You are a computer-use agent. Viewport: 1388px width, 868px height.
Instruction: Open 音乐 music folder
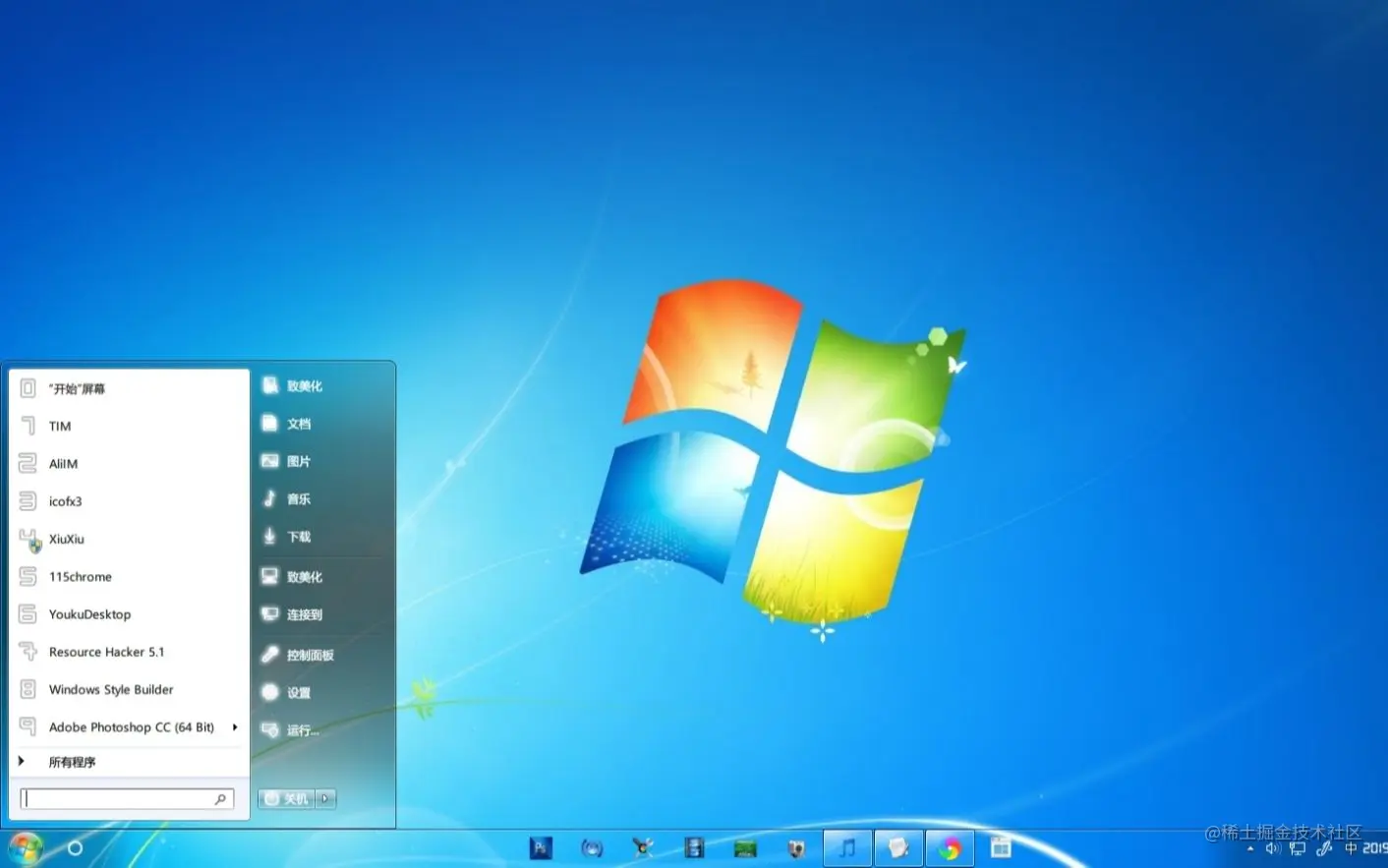[x=323, y=499]
